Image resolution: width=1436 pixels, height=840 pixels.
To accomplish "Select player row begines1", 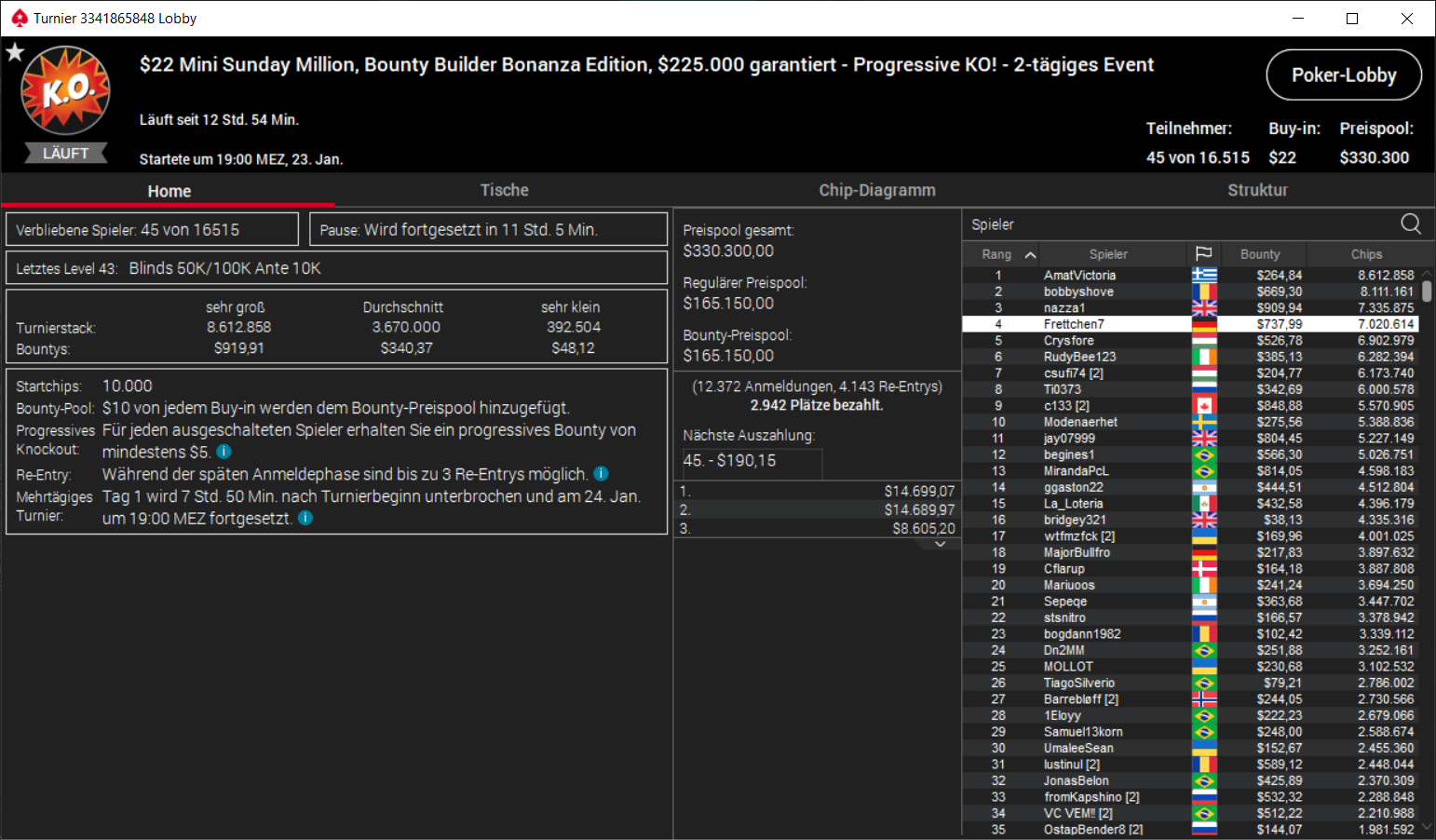I will coord(1190,454).
